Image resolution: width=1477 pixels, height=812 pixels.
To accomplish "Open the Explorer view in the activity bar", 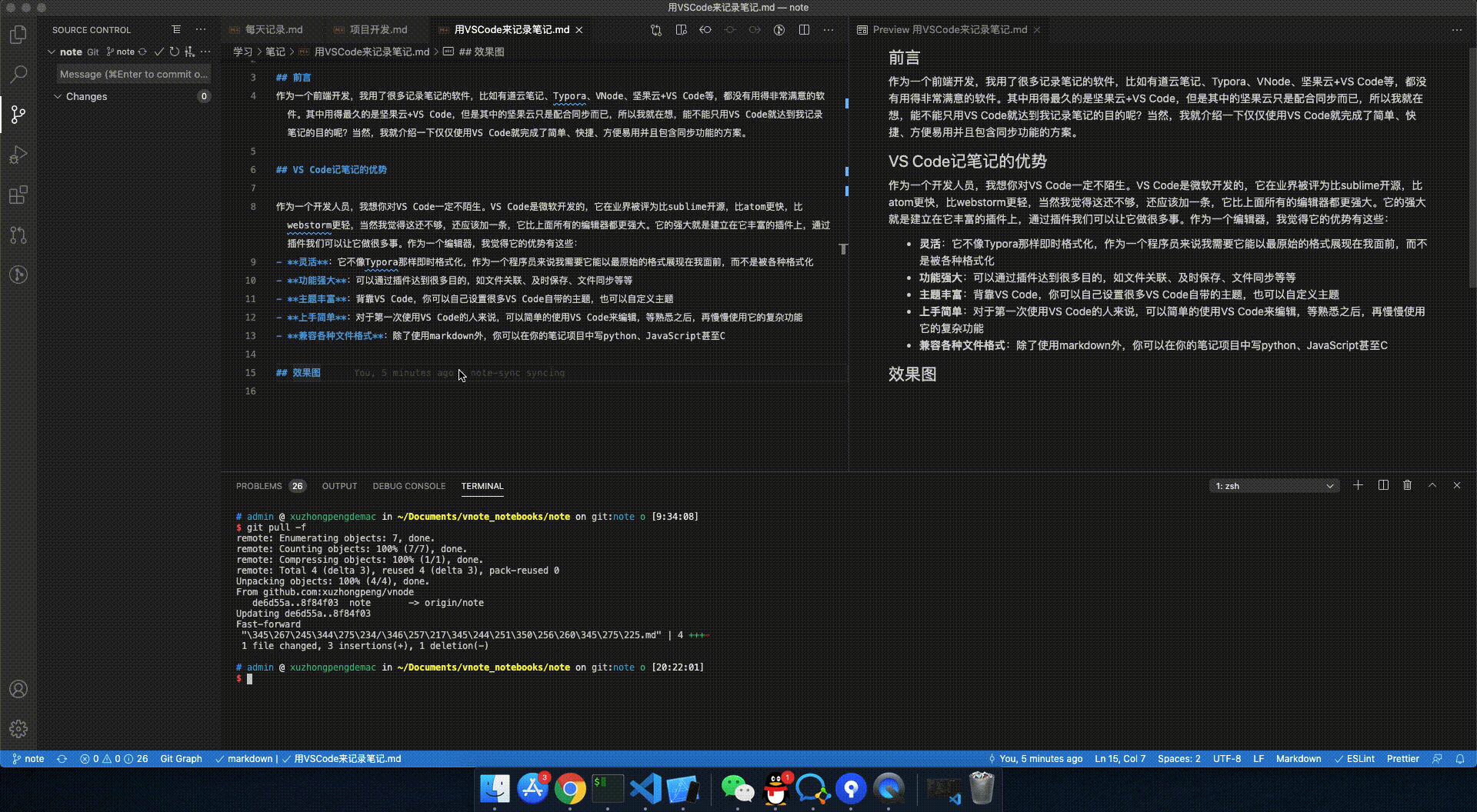I will 18,34.
